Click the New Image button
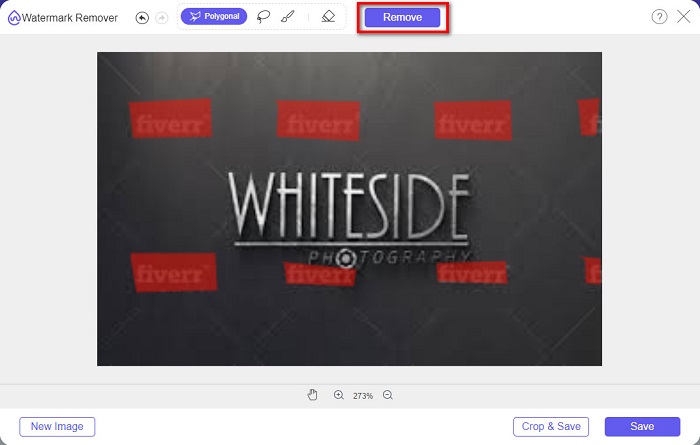 tap(57, 427)
